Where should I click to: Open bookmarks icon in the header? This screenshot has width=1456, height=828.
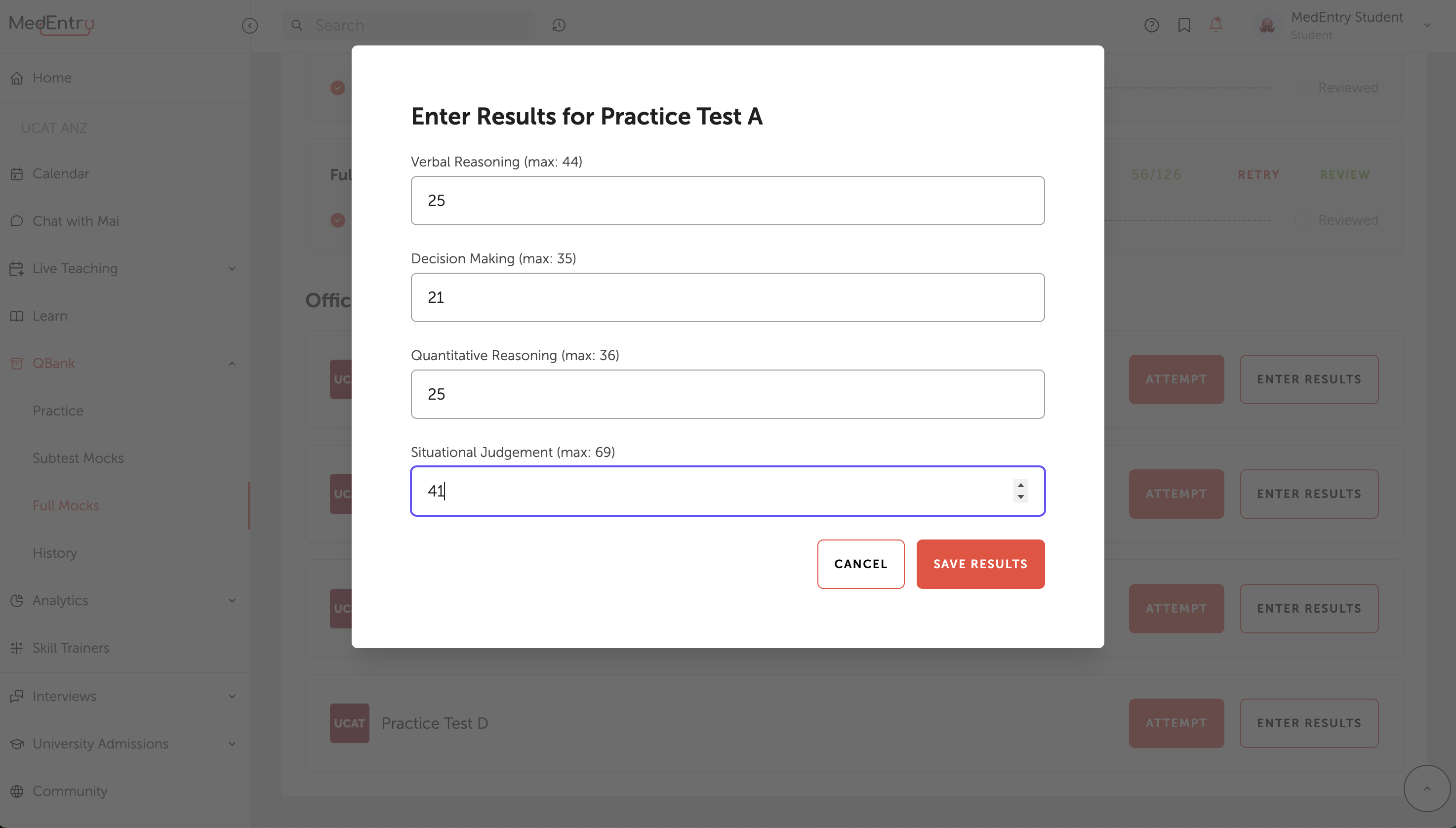tap(1184, 25)
